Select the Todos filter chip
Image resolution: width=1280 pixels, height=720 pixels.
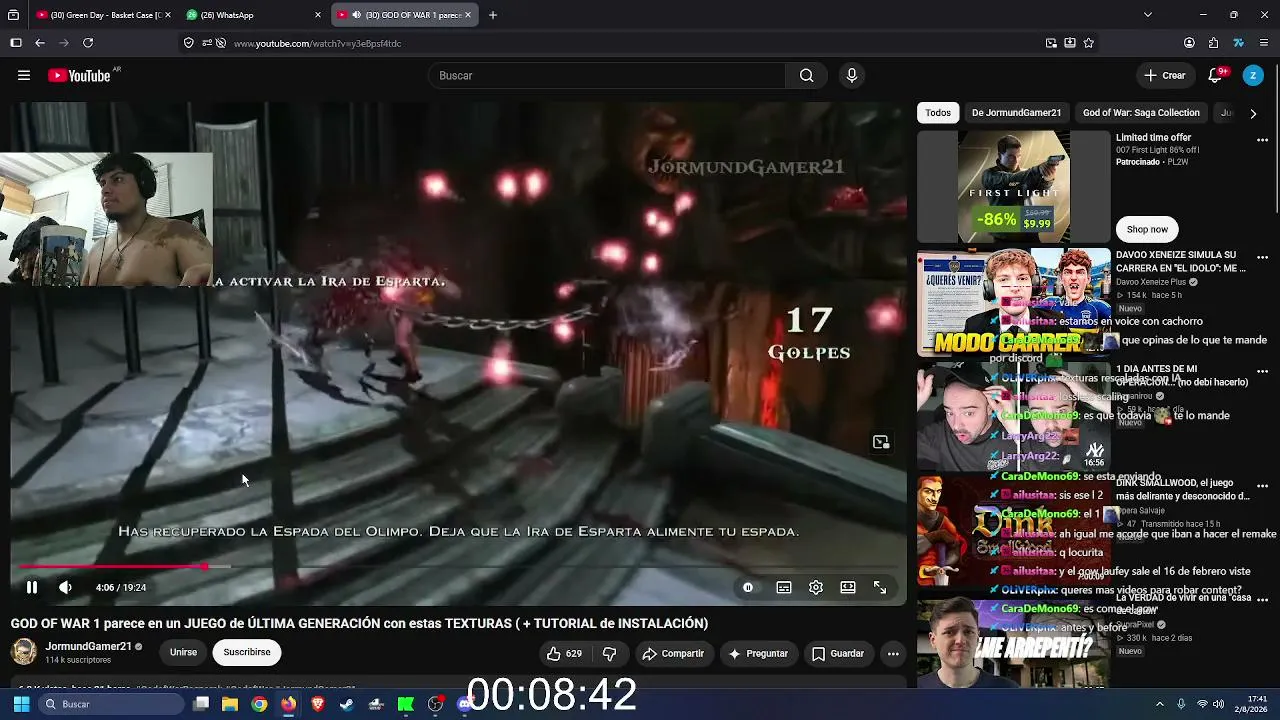pos(938,113)
